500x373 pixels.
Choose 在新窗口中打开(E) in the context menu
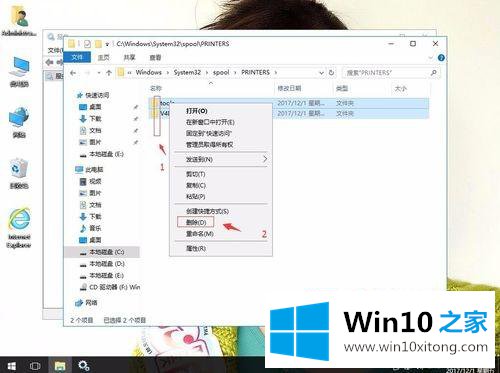point(210,122)
